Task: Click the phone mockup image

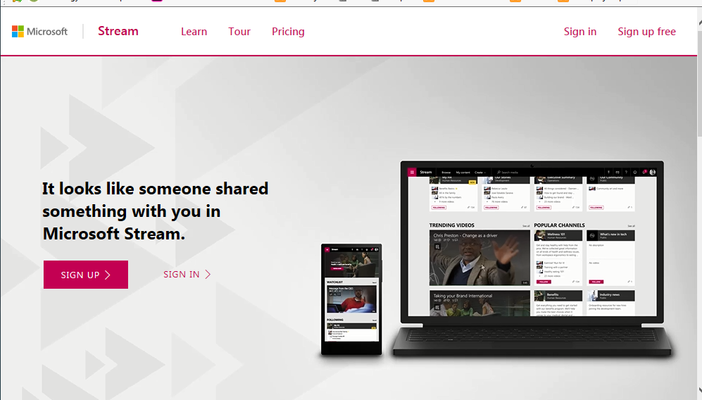Action: point(351,299)
